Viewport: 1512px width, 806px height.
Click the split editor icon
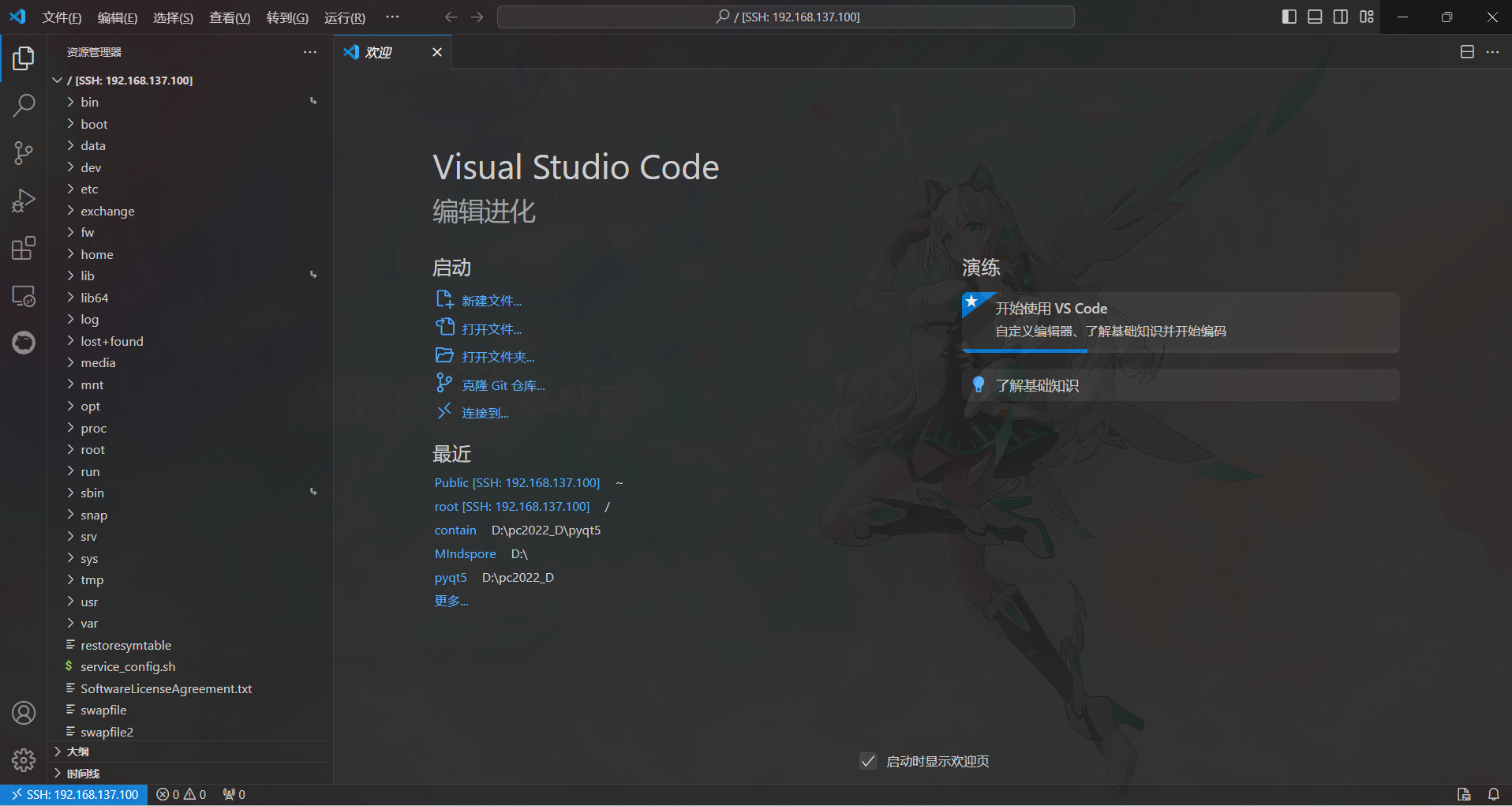pos(1467,51)
